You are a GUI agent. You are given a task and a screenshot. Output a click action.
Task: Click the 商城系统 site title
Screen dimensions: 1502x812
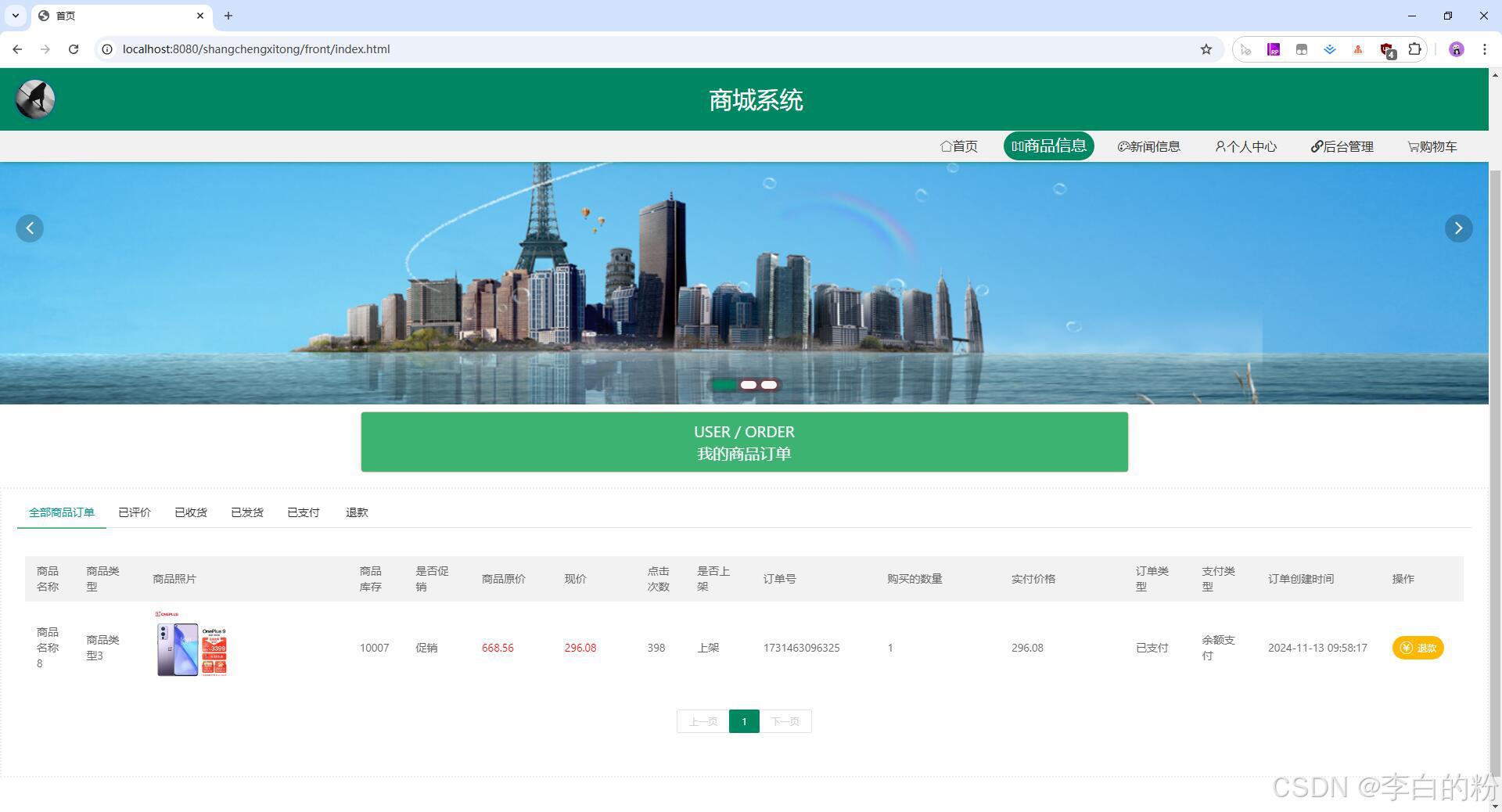pyautogui.click(x=756, y=100)
